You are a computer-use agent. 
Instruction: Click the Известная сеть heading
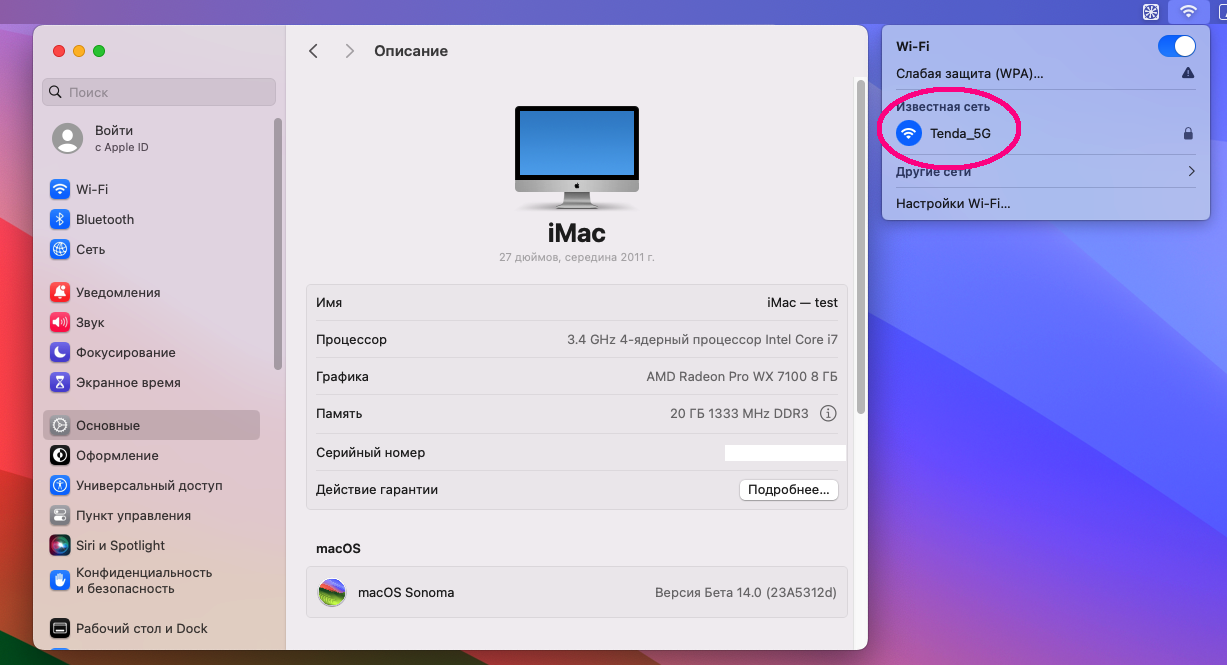(x=943, y=106)
